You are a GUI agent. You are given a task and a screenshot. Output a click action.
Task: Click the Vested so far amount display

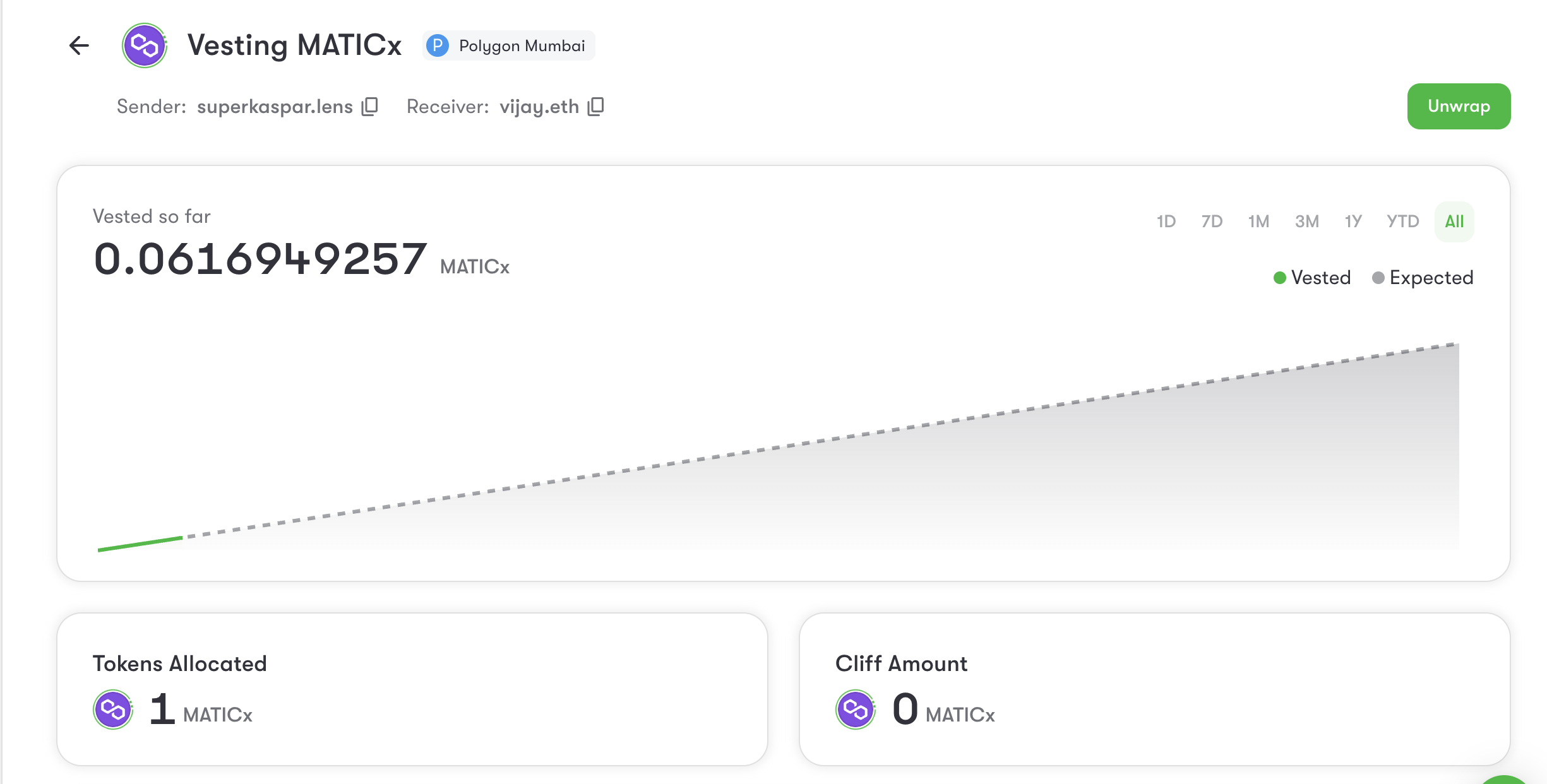(x=260, y=258)
